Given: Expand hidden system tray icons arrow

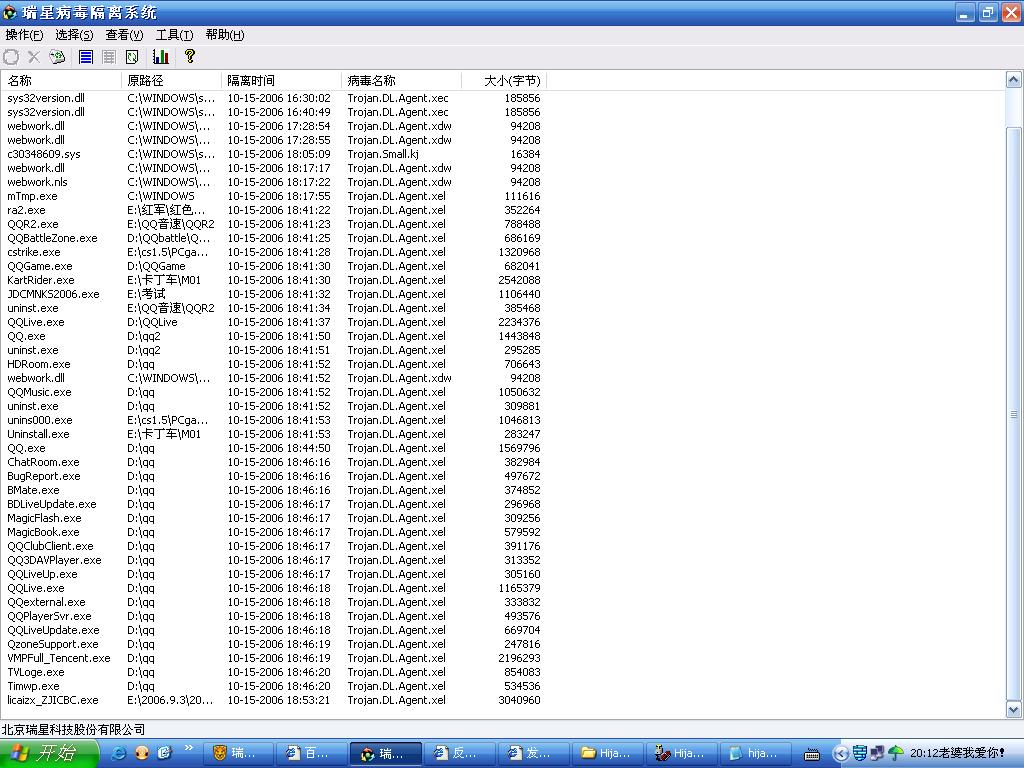Looking at the screenshot, I should click(841, 754).
